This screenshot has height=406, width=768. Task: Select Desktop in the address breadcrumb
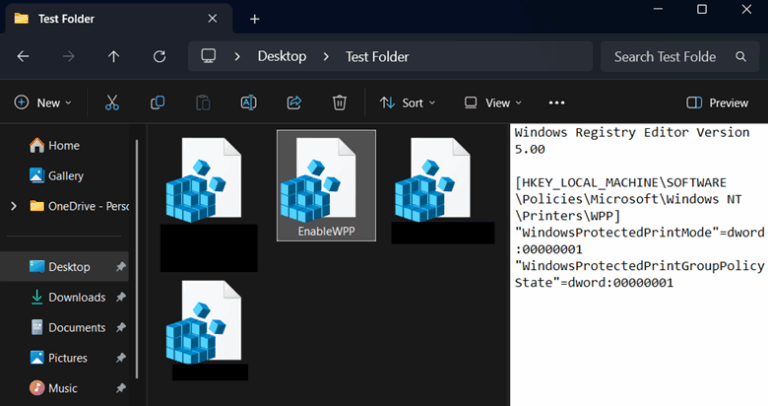pyautogui.click(x=282, y=57)
